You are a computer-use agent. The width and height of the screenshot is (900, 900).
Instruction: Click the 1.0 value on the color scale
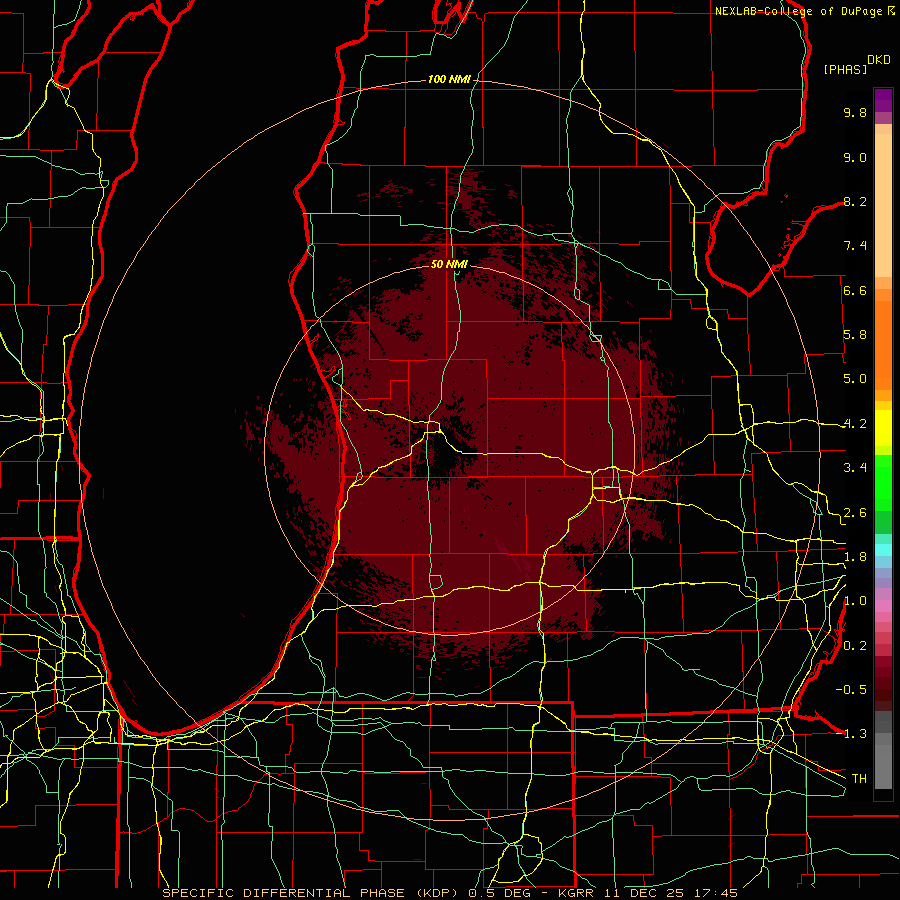[x=855, y=601]
